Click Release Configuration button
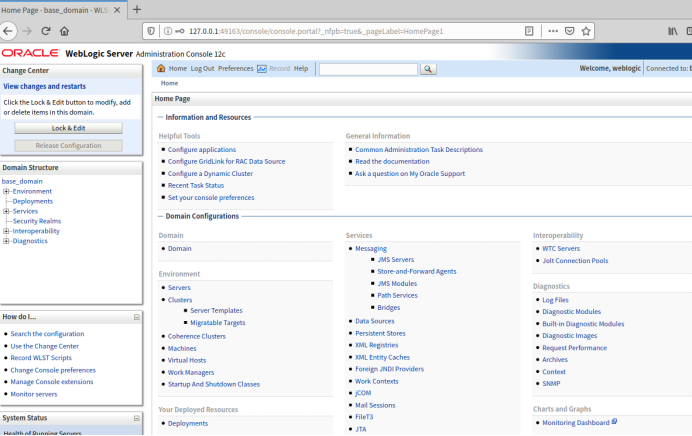 click(68, 146)
